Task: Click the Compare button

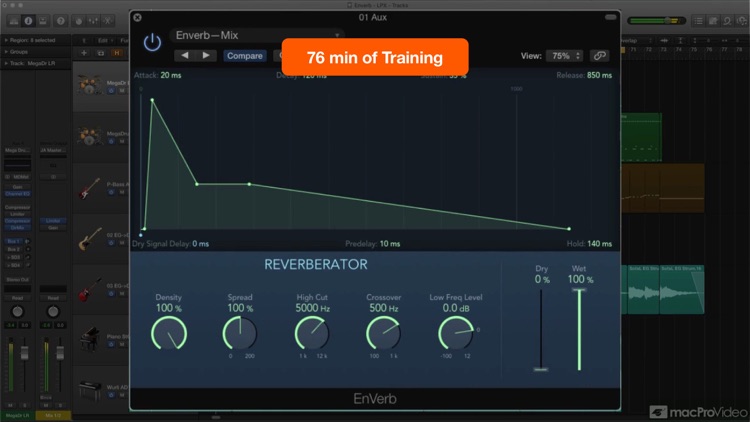Action: pyautogui.click(x=244, y=56)
